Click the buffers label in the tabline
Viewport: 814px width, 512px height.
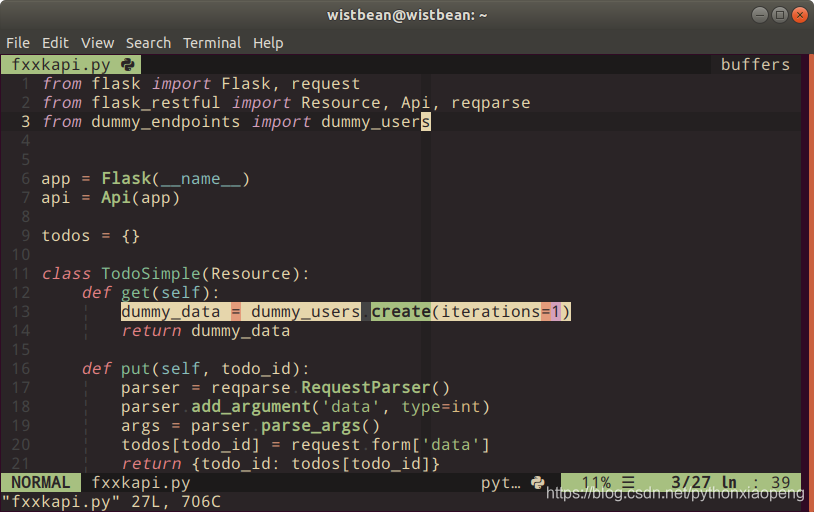[755, 64]
